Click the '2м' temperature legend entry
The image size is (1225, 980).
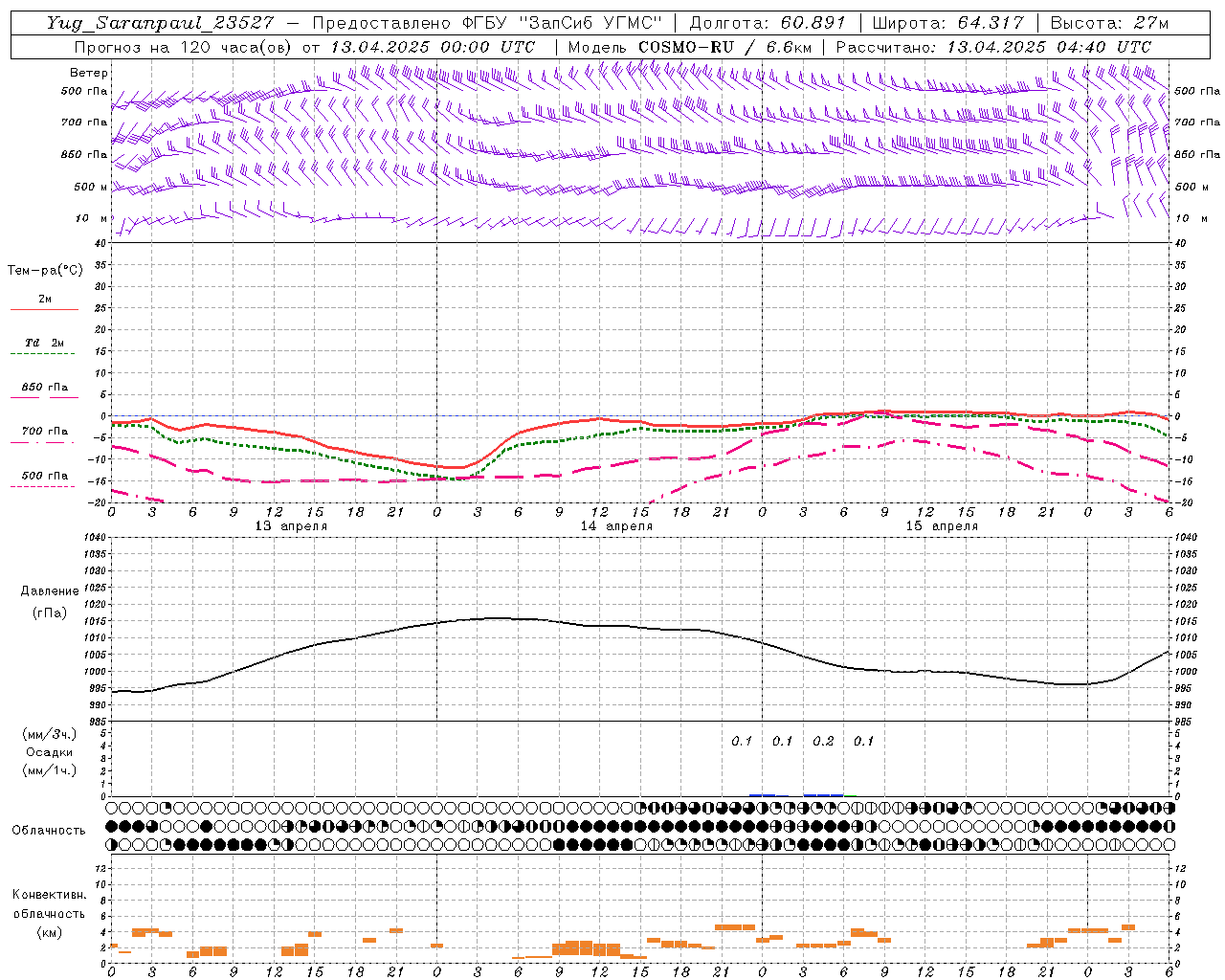pyautogui.click(x=45, y=300)
